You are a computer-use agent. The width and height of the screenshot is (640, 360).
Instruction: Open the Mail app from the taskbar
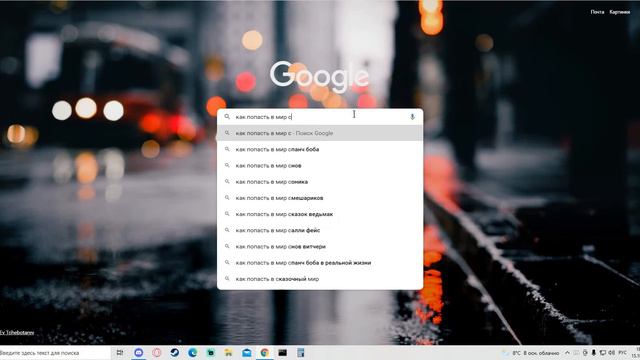click(247, 353)
